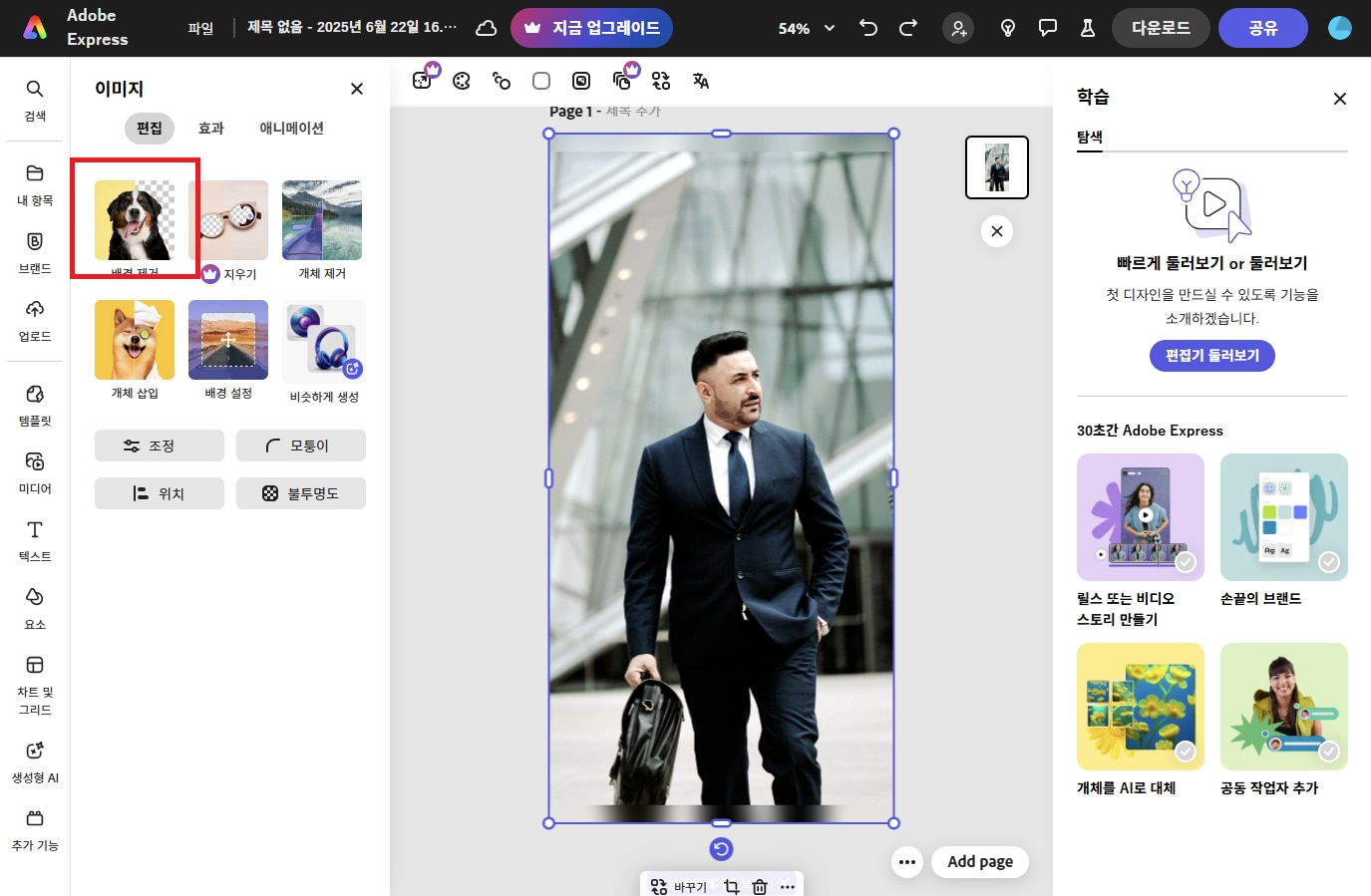
Task: Delete the image using trash icon
Action: pyautogui.click(x=760, y=887)
